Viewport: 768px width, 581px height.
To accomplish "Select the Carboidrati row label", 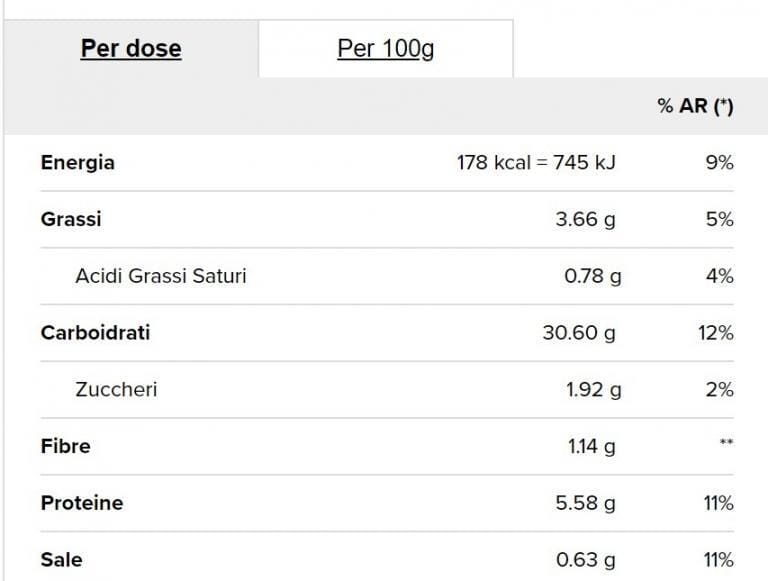I will coord(96,333).
